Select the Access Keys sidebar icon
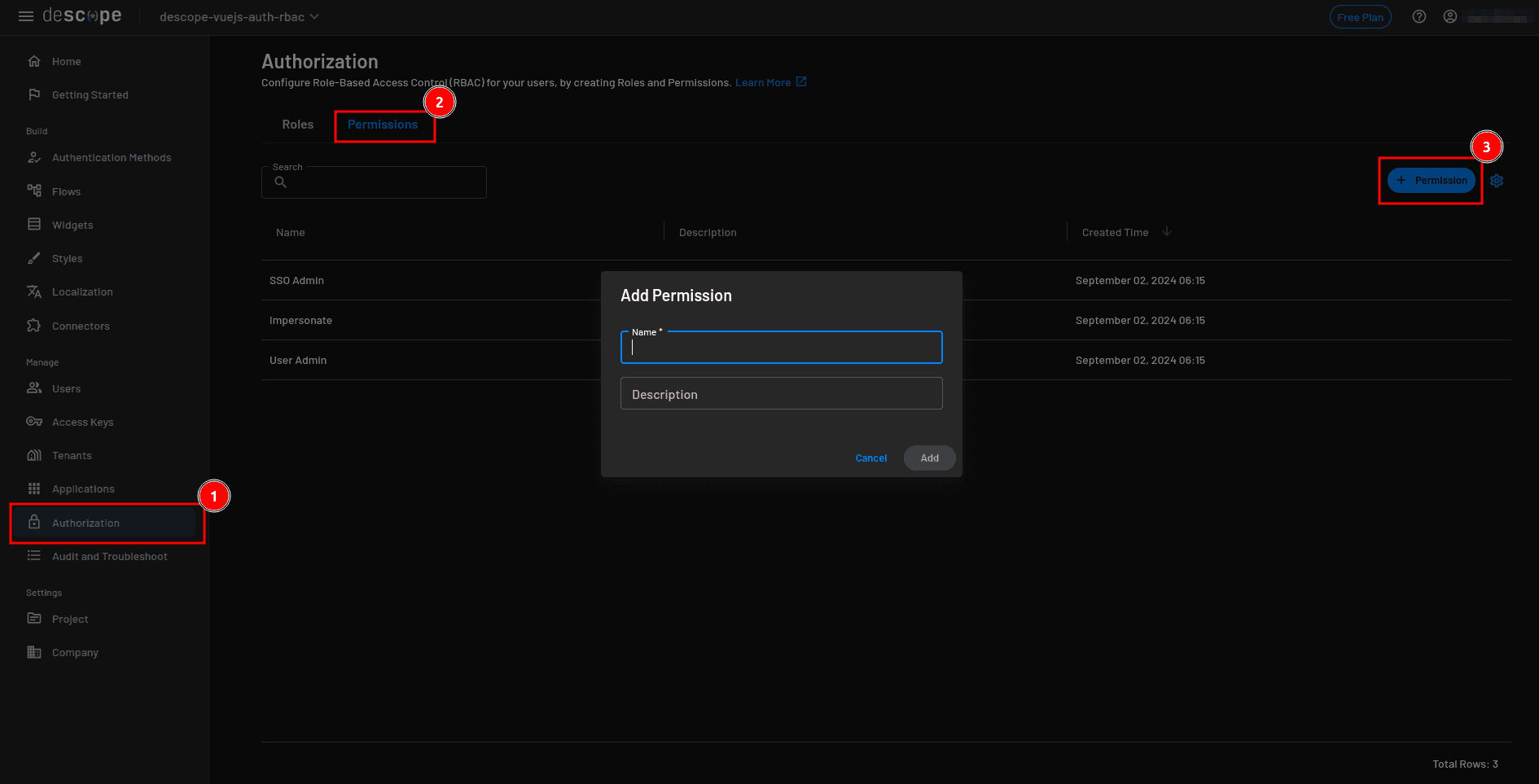Image resolution: width=1539 pixels, height=784 pixels. 34,422
